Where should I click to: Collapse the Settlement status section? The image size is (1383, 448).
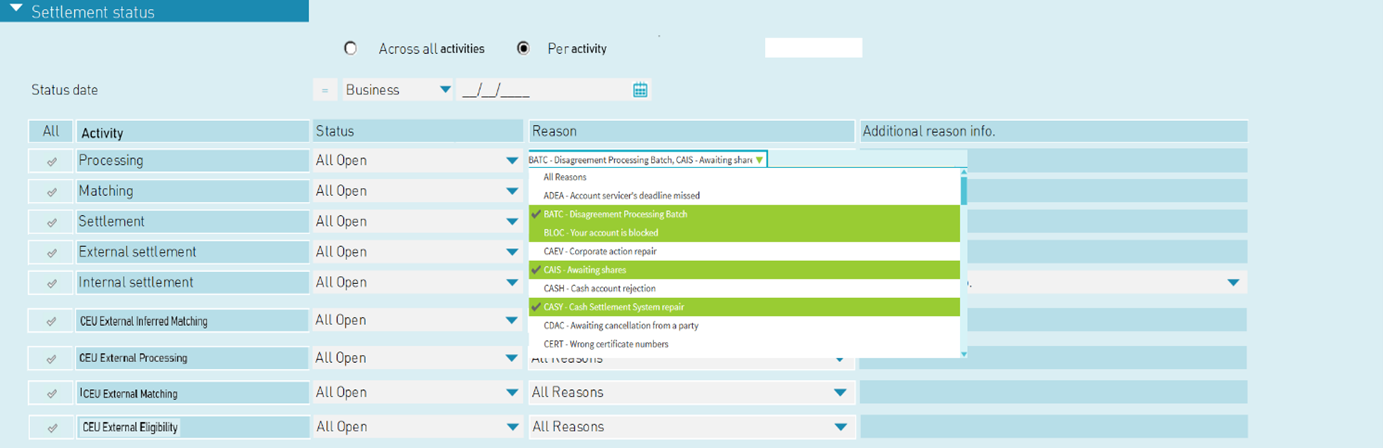pyautogui.click(x=15, y=10)
